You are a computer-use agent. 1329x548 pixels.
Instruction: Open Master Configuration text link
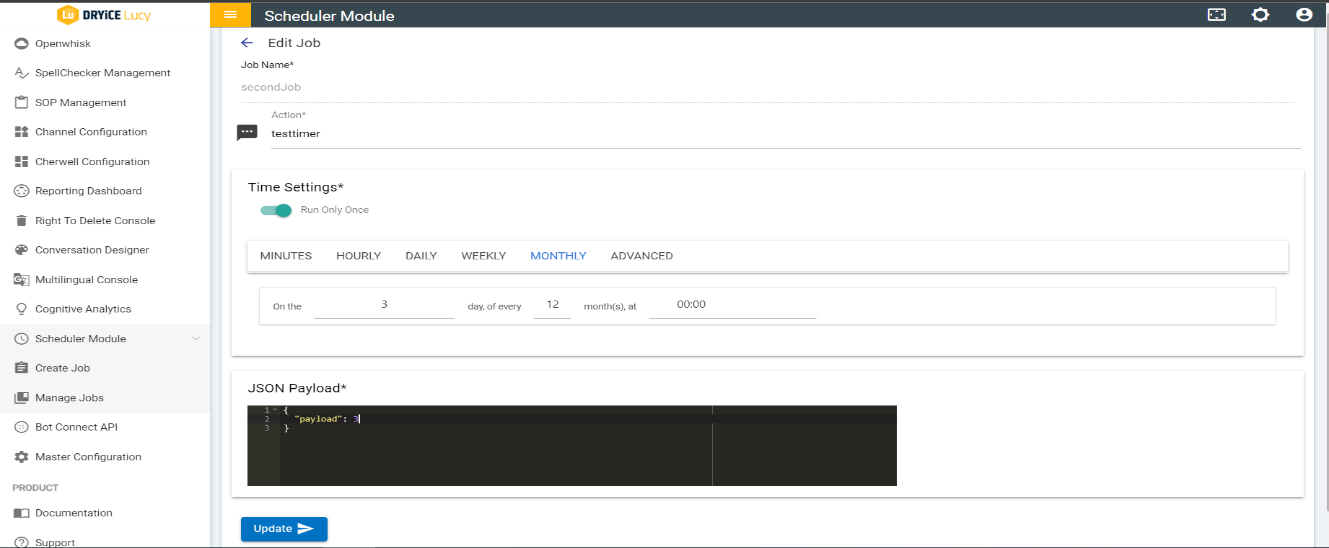tap(88, 457)
